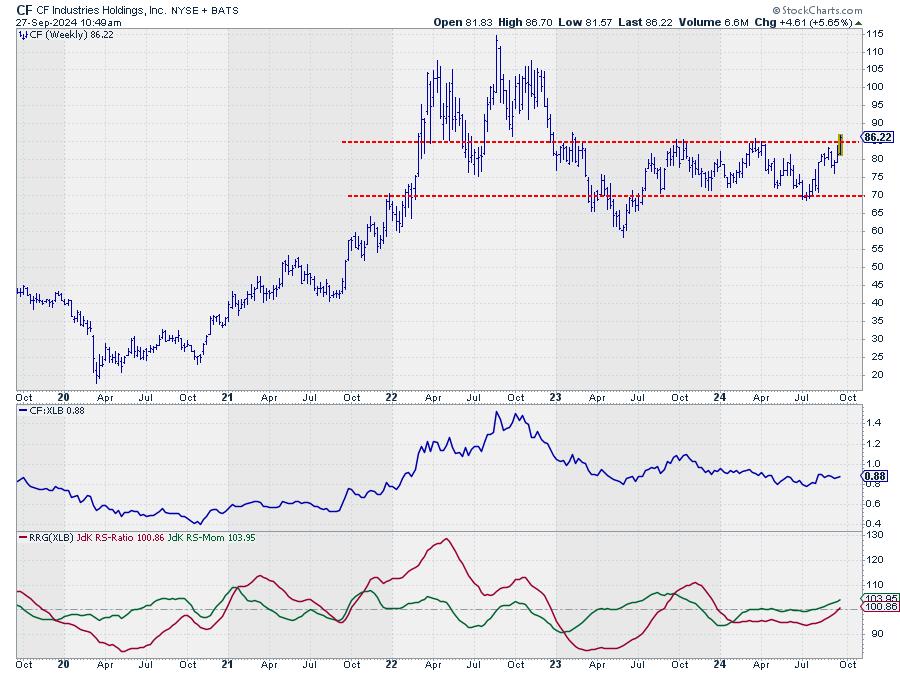Click the 0.88 ratio value tag
900x673 pixels.
pyautogui.click(x=874, y=476)
